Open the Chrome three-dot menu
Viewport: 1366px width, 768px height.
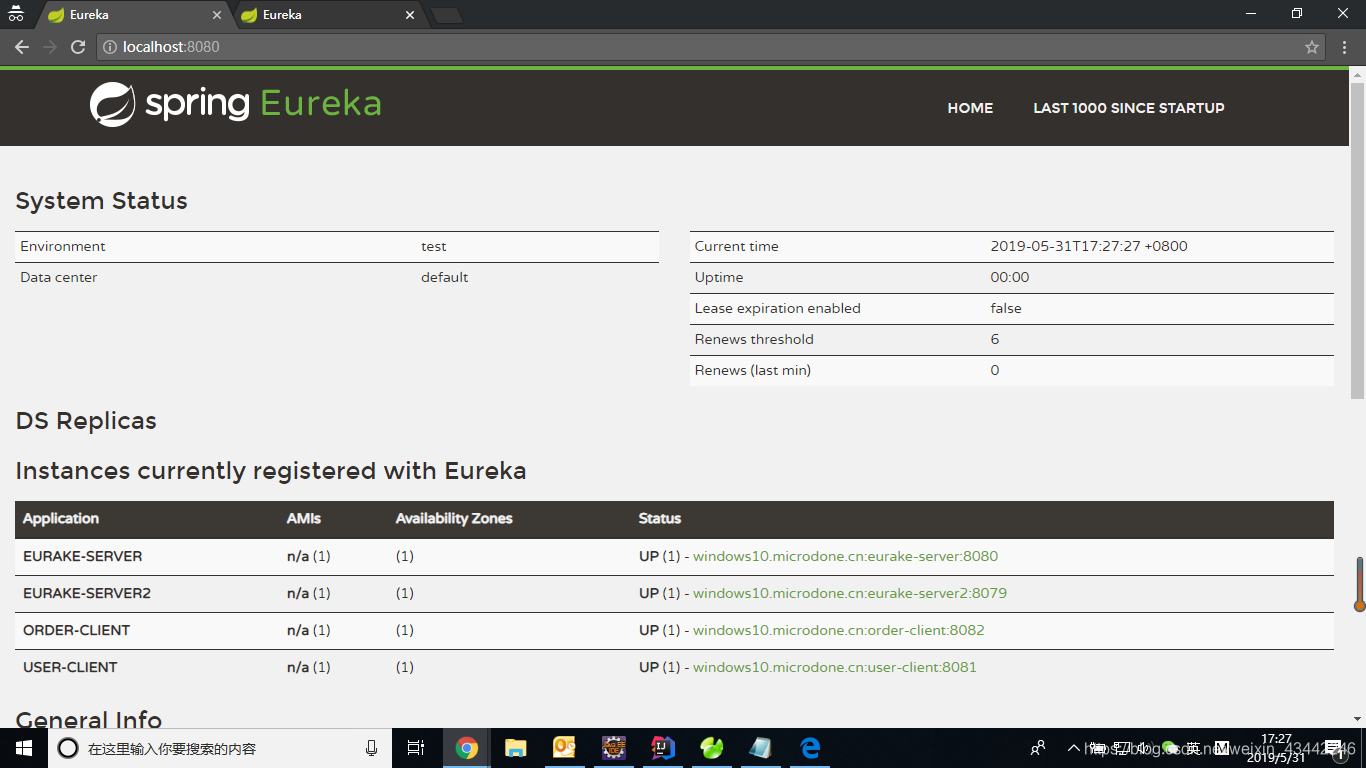coord(1345,47)
